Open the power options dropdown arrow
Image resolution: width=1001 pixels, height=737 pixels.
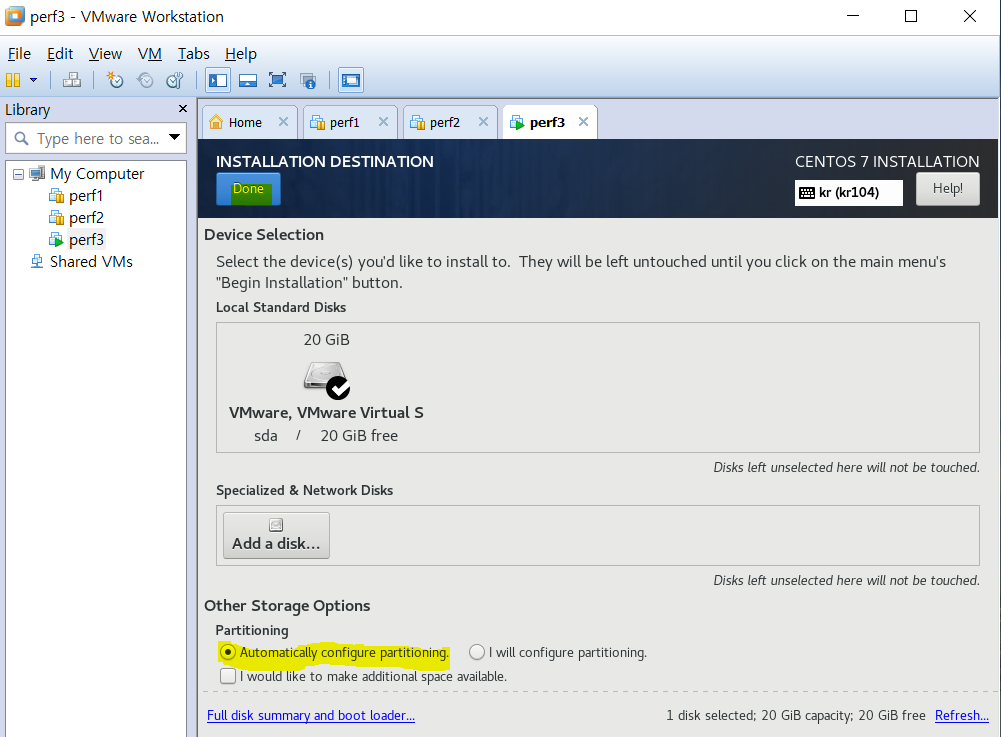coord(33,80)
